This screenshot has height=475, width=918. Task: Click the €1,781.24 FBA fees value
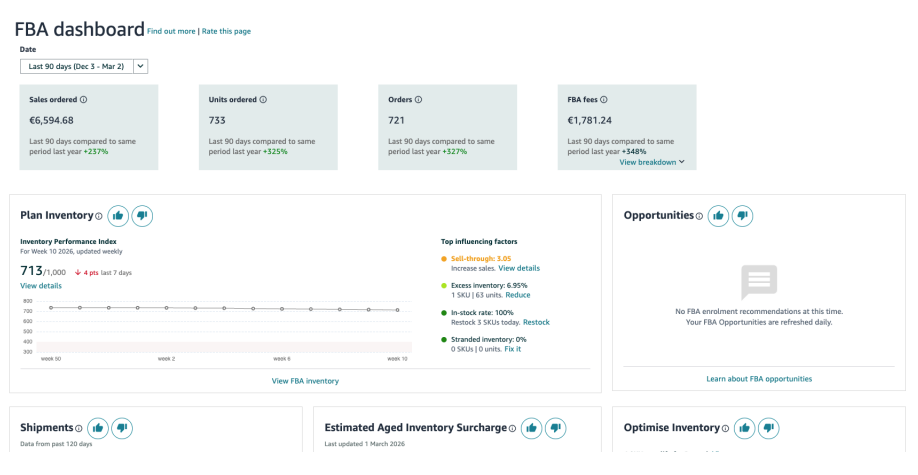pyautogui.click(x=590, y=121)
